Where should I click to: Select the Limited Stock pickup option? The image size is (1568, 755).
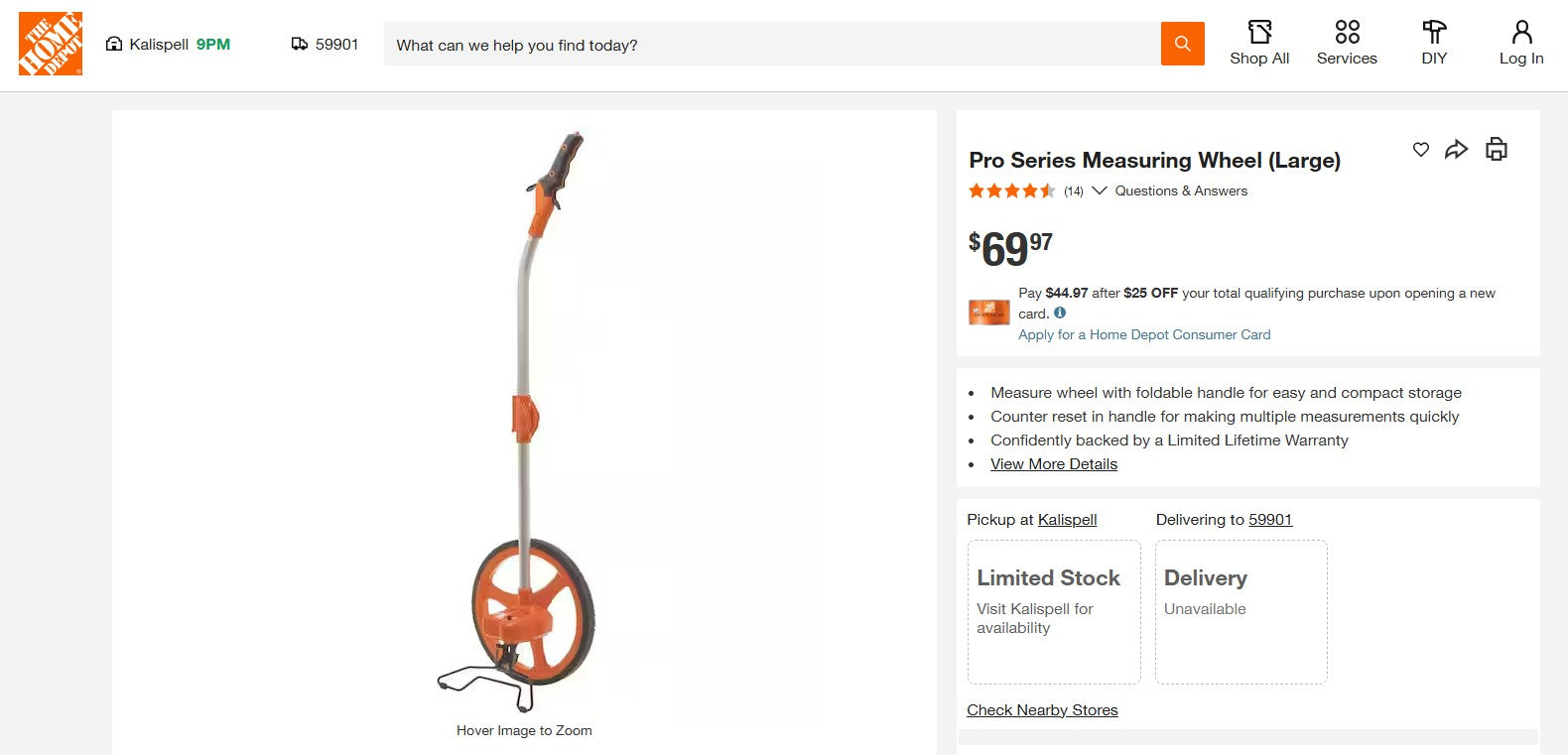(1053, 611)
